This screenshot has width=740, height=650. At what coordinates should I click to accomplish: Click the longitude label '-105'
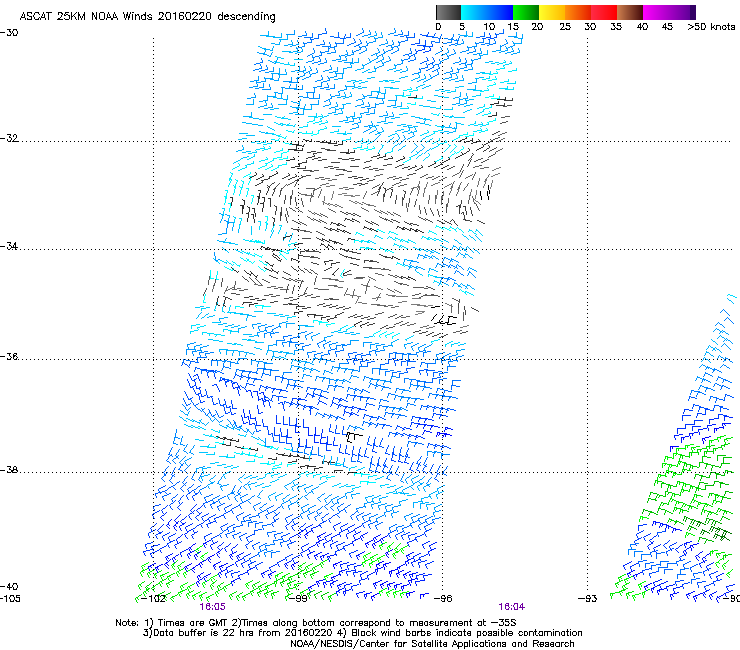pos(10,599)
